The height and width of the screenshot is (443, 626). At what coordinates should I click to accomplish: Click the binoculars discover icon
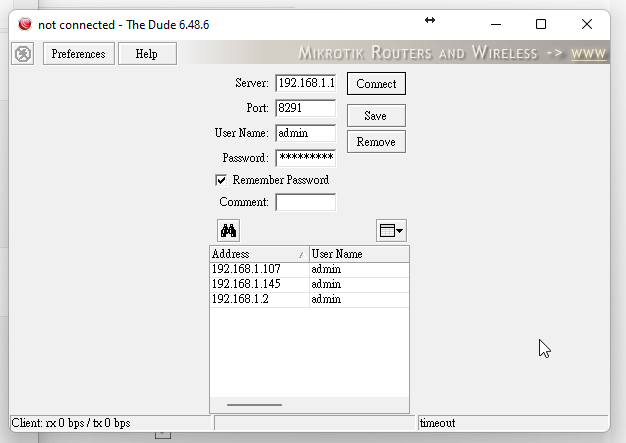click(228, 230)
